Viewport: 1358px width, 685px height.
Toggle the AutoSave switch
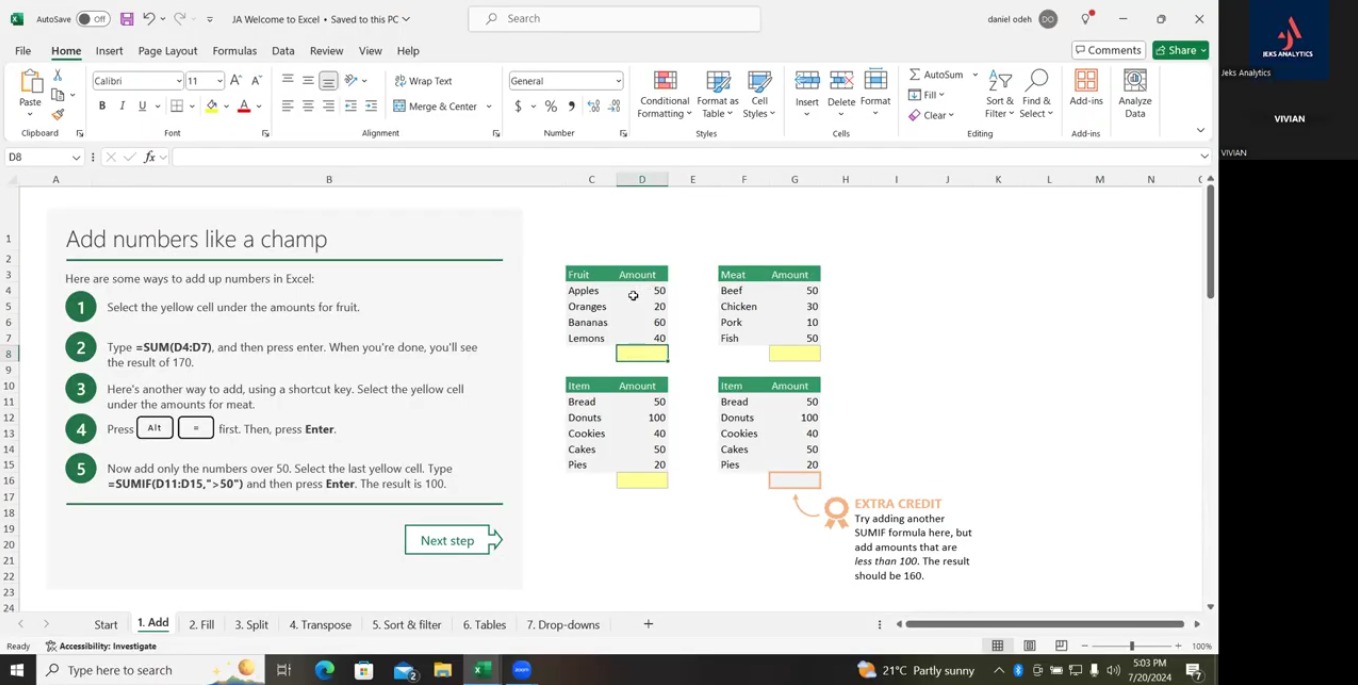[92, 19]
